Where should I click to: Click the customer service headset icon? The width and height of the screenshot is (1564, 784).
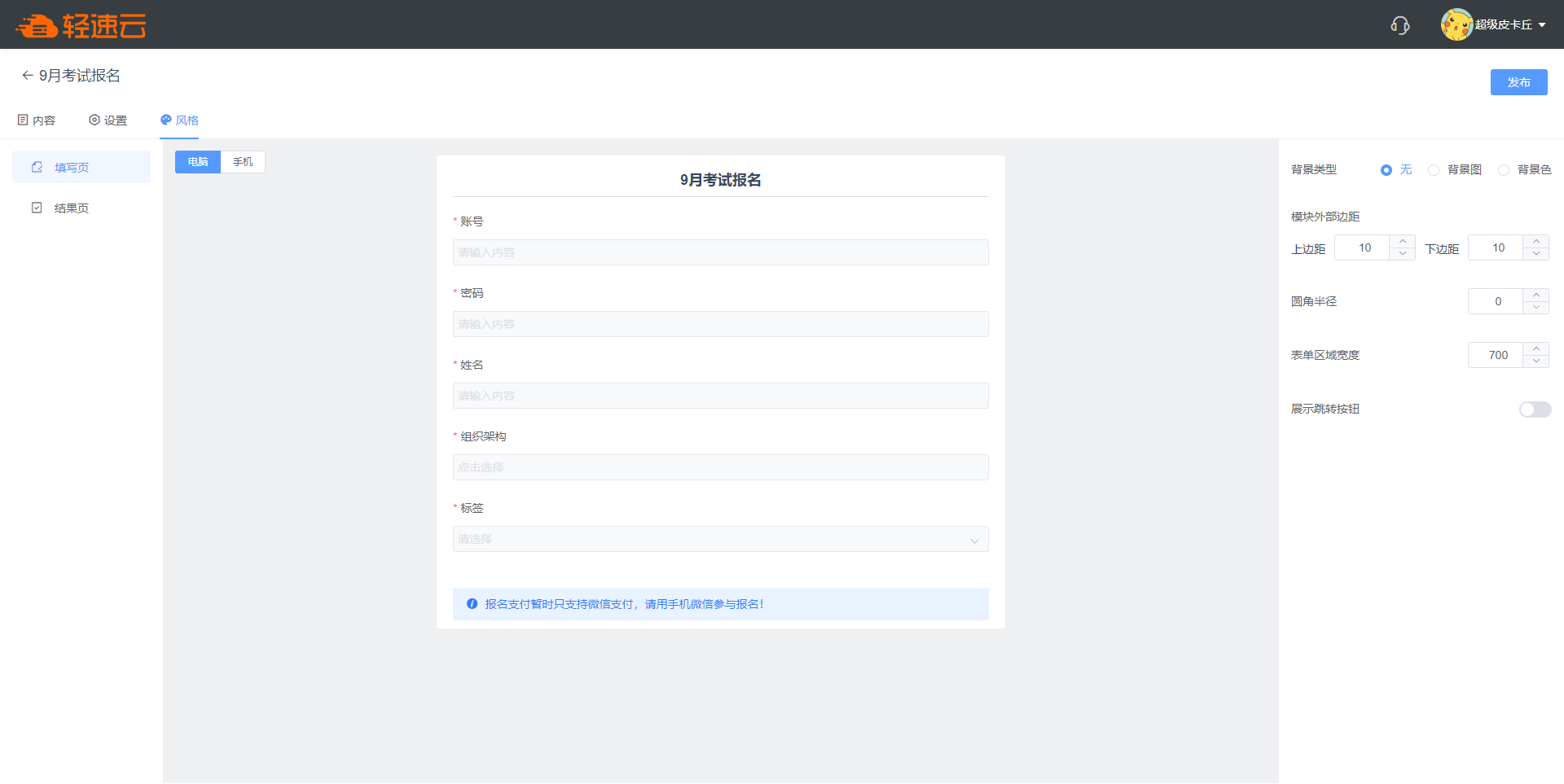pyautogui.click(x=1399, y=25)
